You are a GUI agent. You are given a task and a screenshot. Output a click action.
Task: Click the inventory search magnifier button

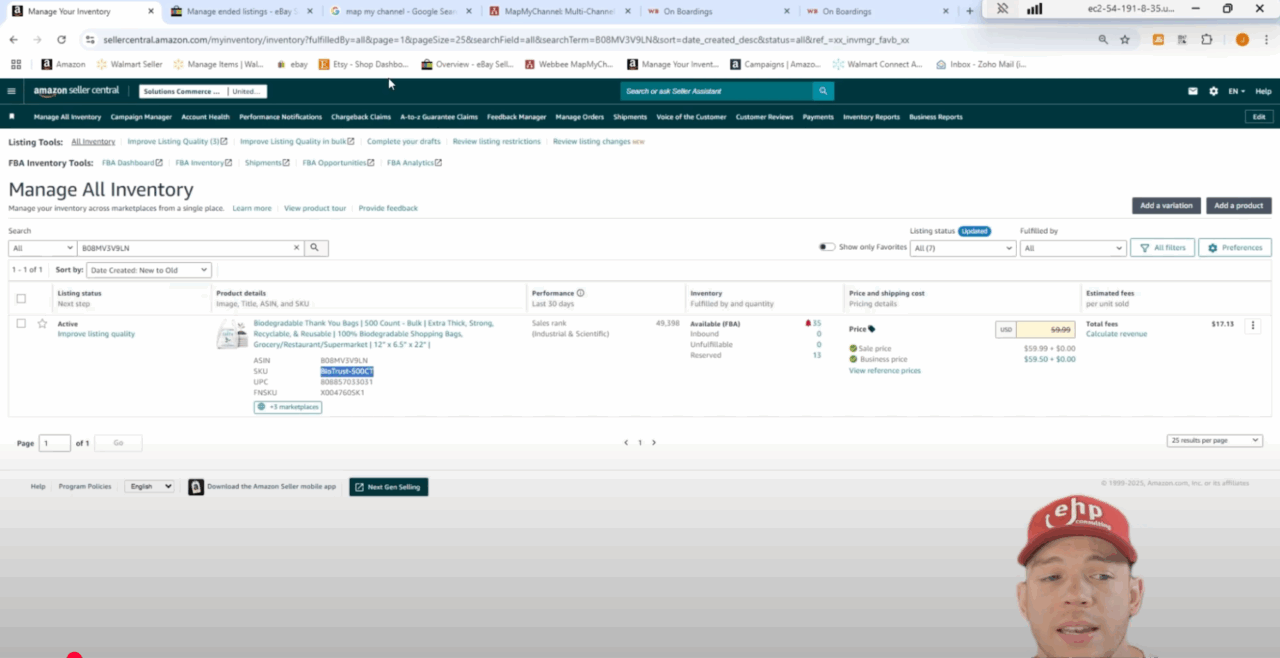click(x=315, y=248)
